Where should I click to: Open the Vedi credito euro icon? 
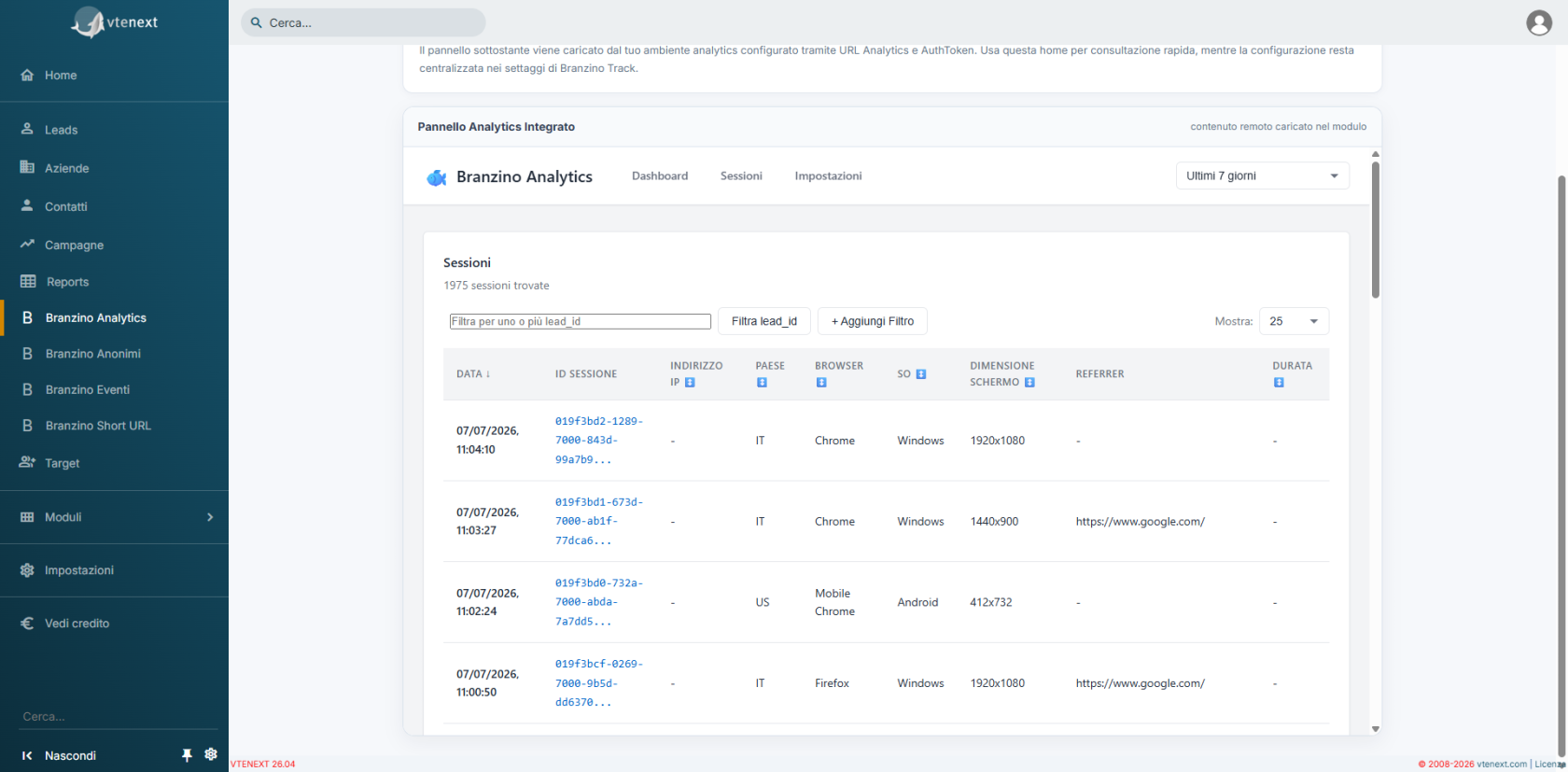click(x=27, y=623)
